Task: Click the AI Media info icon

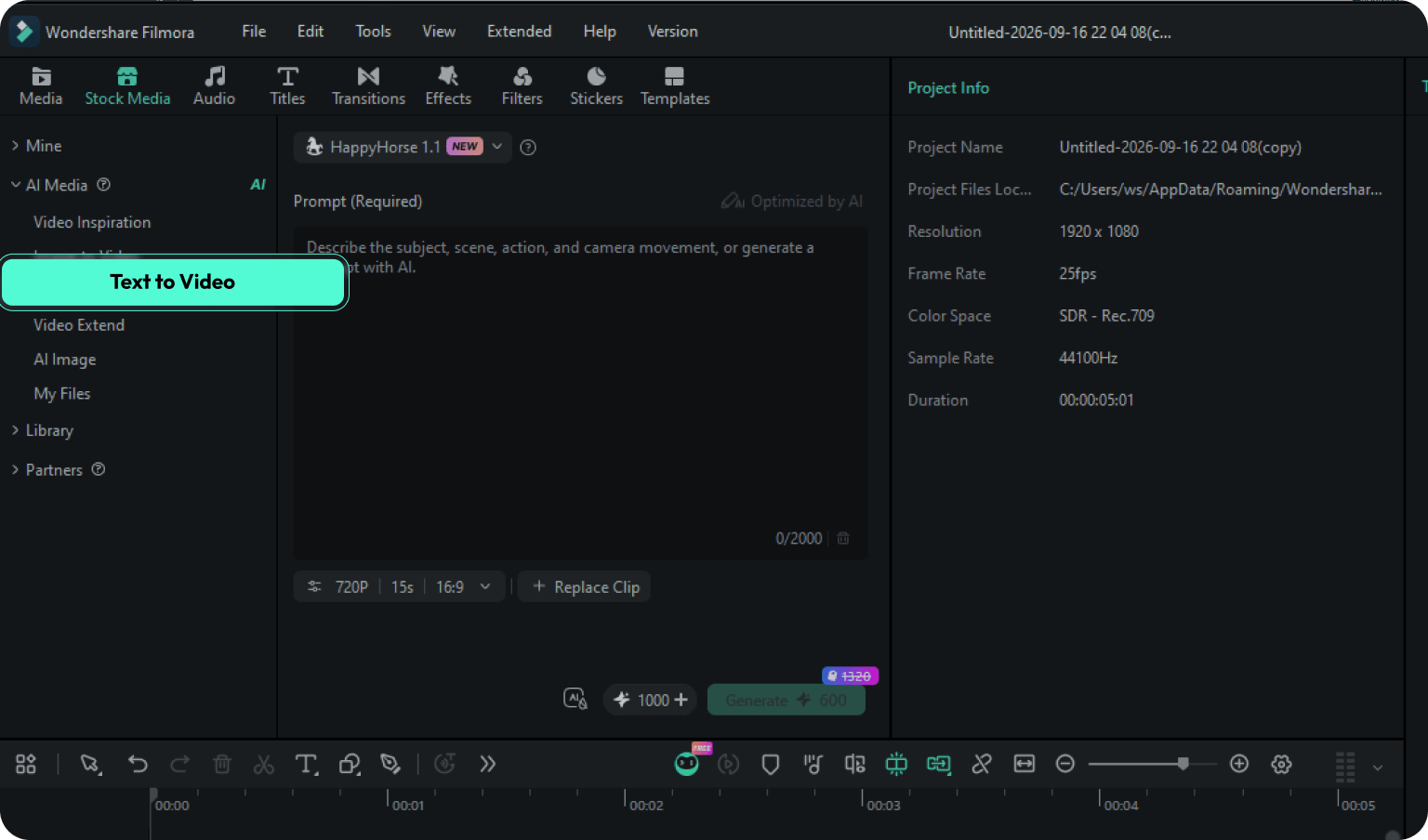Action: (x=104, y=185)
